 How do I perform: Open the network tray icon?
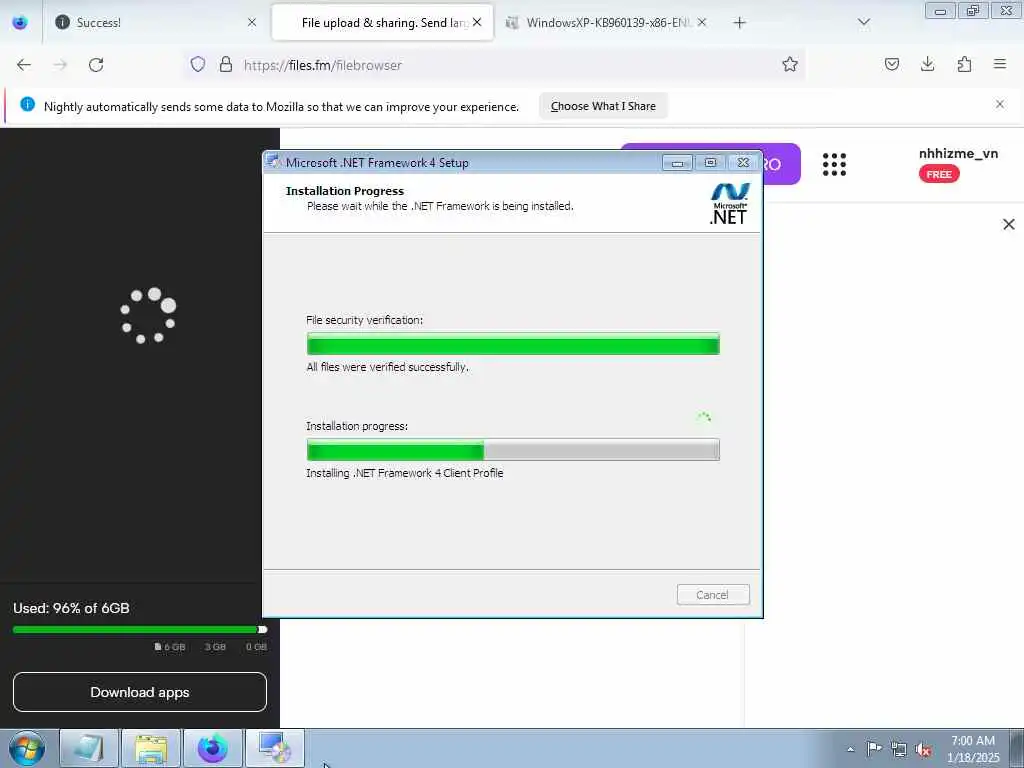(899, 749)
